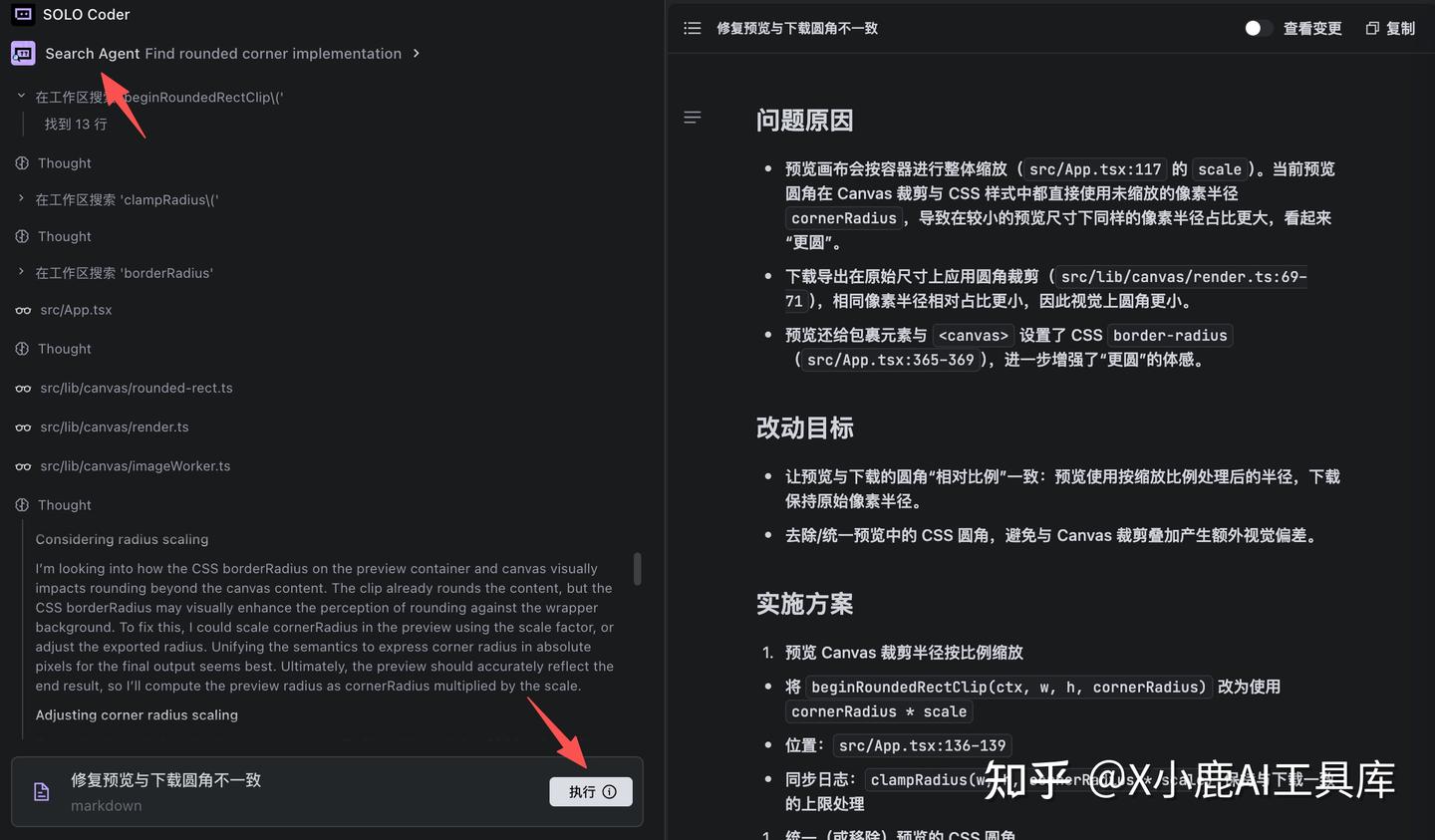Click the hamburger icon left of 问题原因
The image size is (1435, 840).
(693, 117)
